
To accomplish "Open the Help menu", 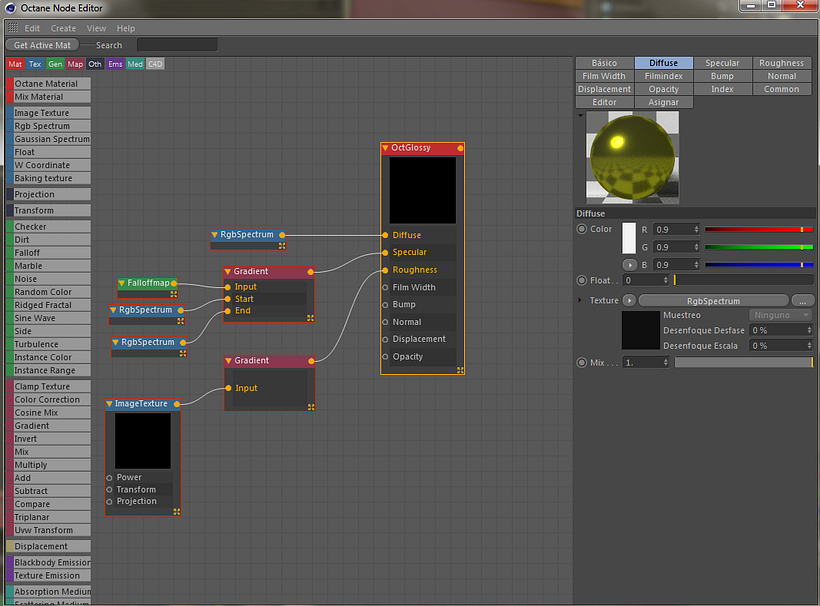I will click(x=126, y=28).
